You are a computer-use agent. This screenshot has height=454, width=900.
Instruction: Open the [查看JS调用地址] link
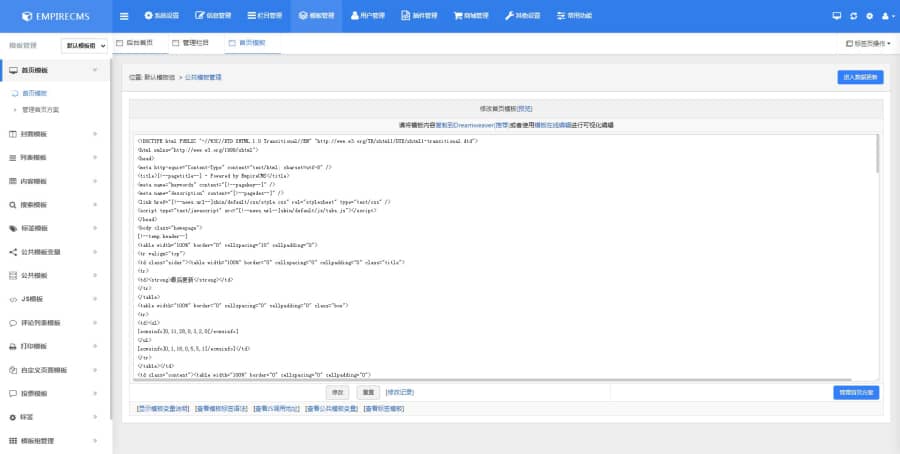point(277,409)
